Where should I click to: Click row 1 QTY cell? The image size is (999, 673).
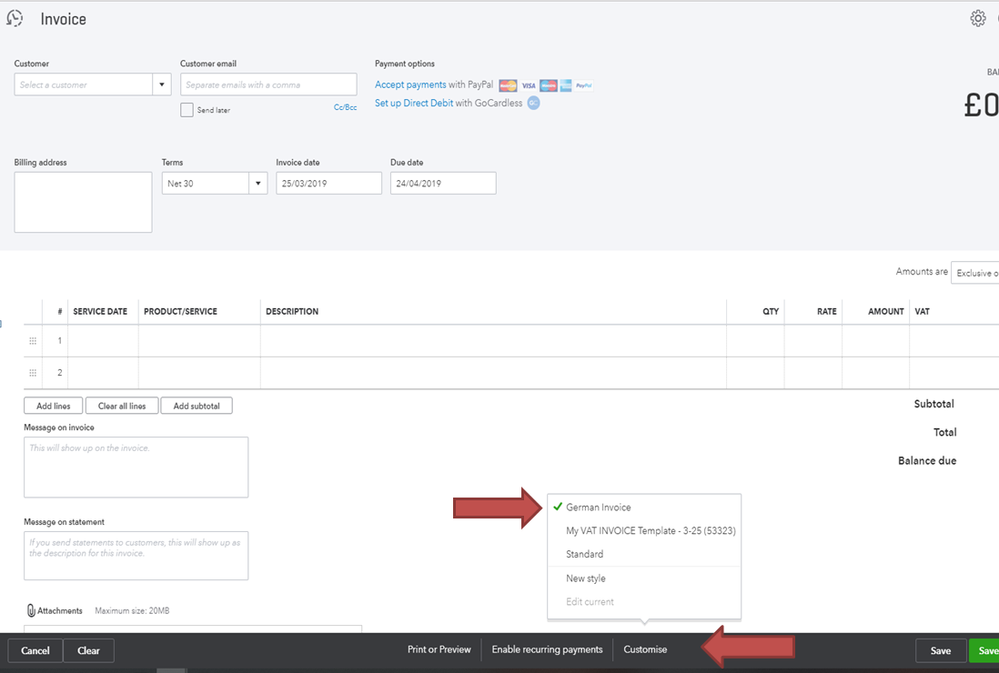(x=756, y=341)
